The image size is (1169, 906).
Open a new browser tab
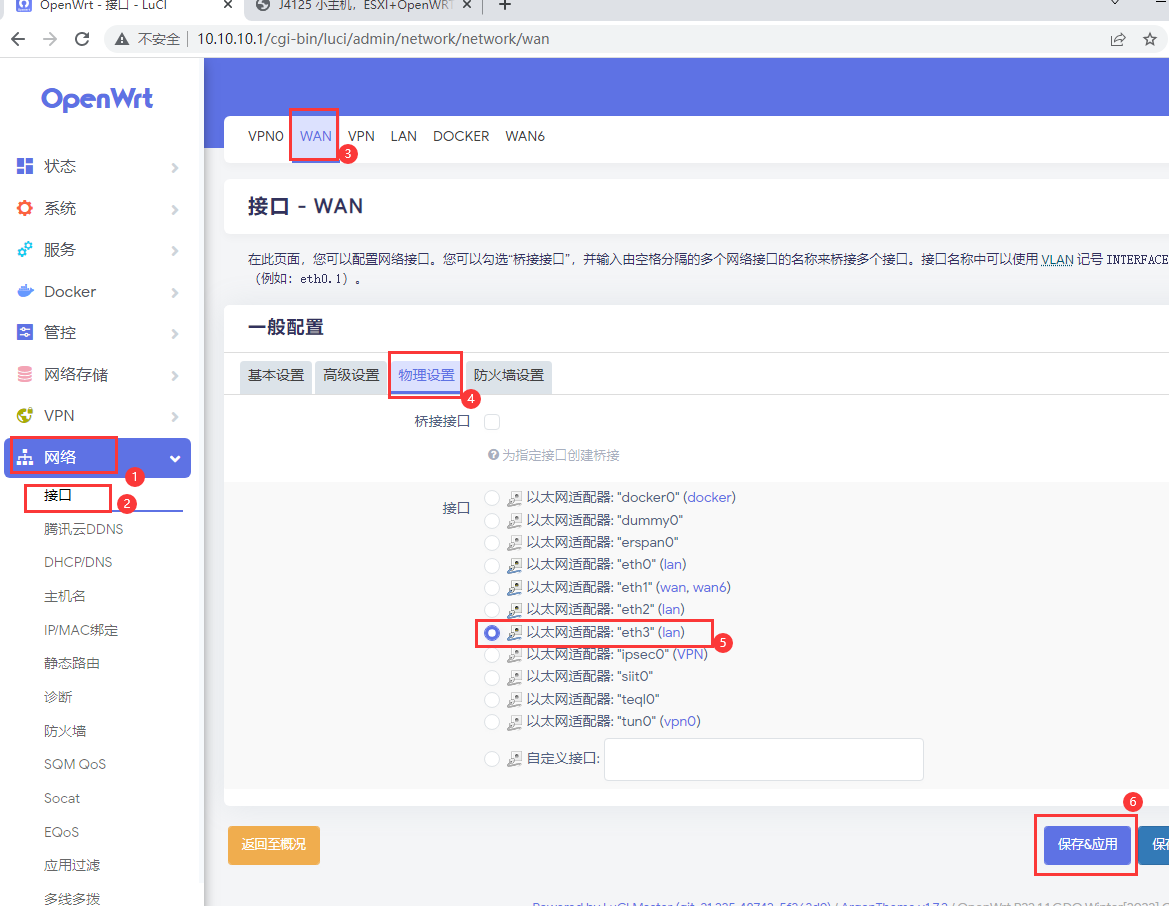click(x=505, y=6)
